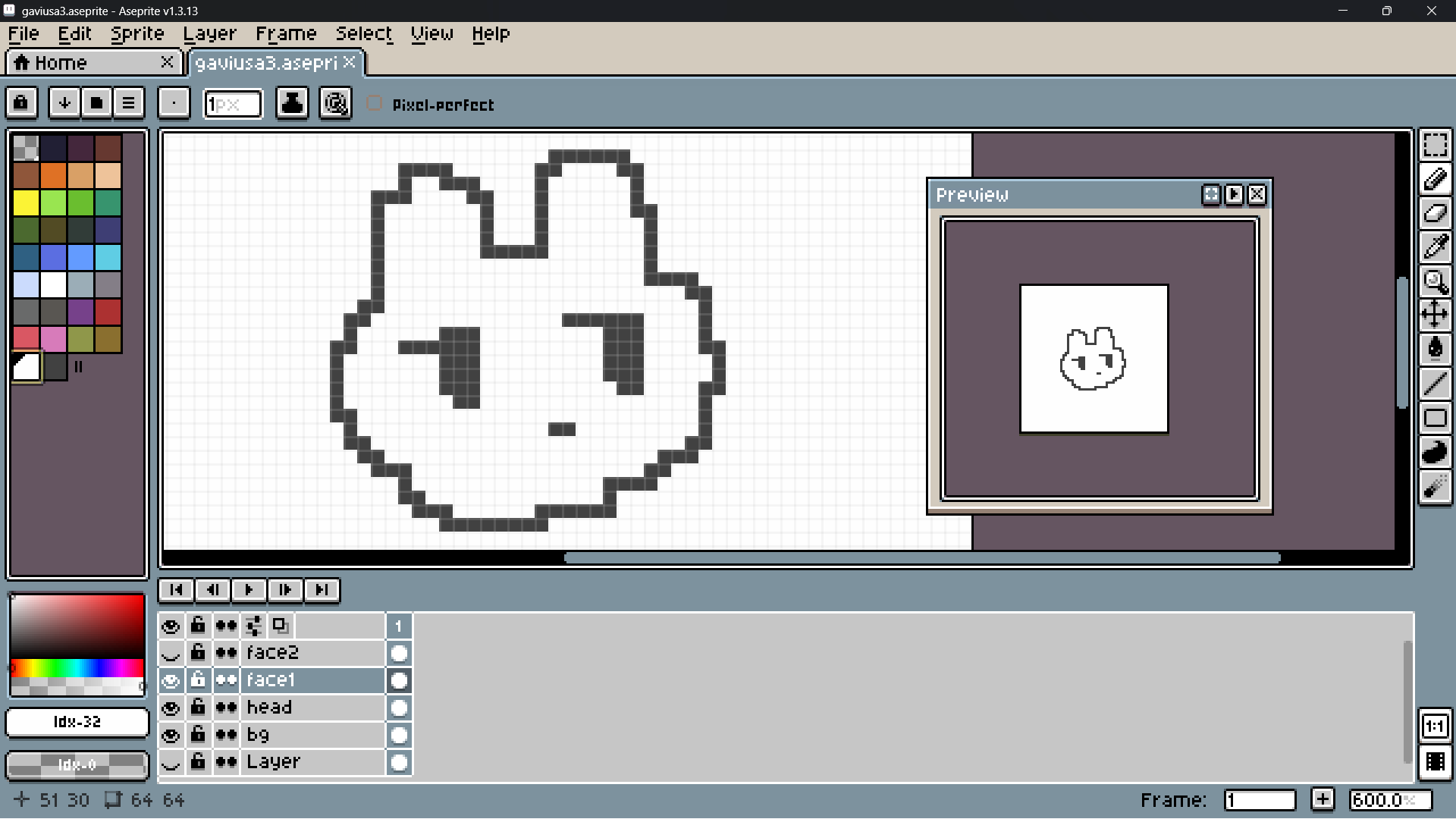1456x819 pixels.
Task: Select the face2 layer cel
Action: (x=399, y=653)
